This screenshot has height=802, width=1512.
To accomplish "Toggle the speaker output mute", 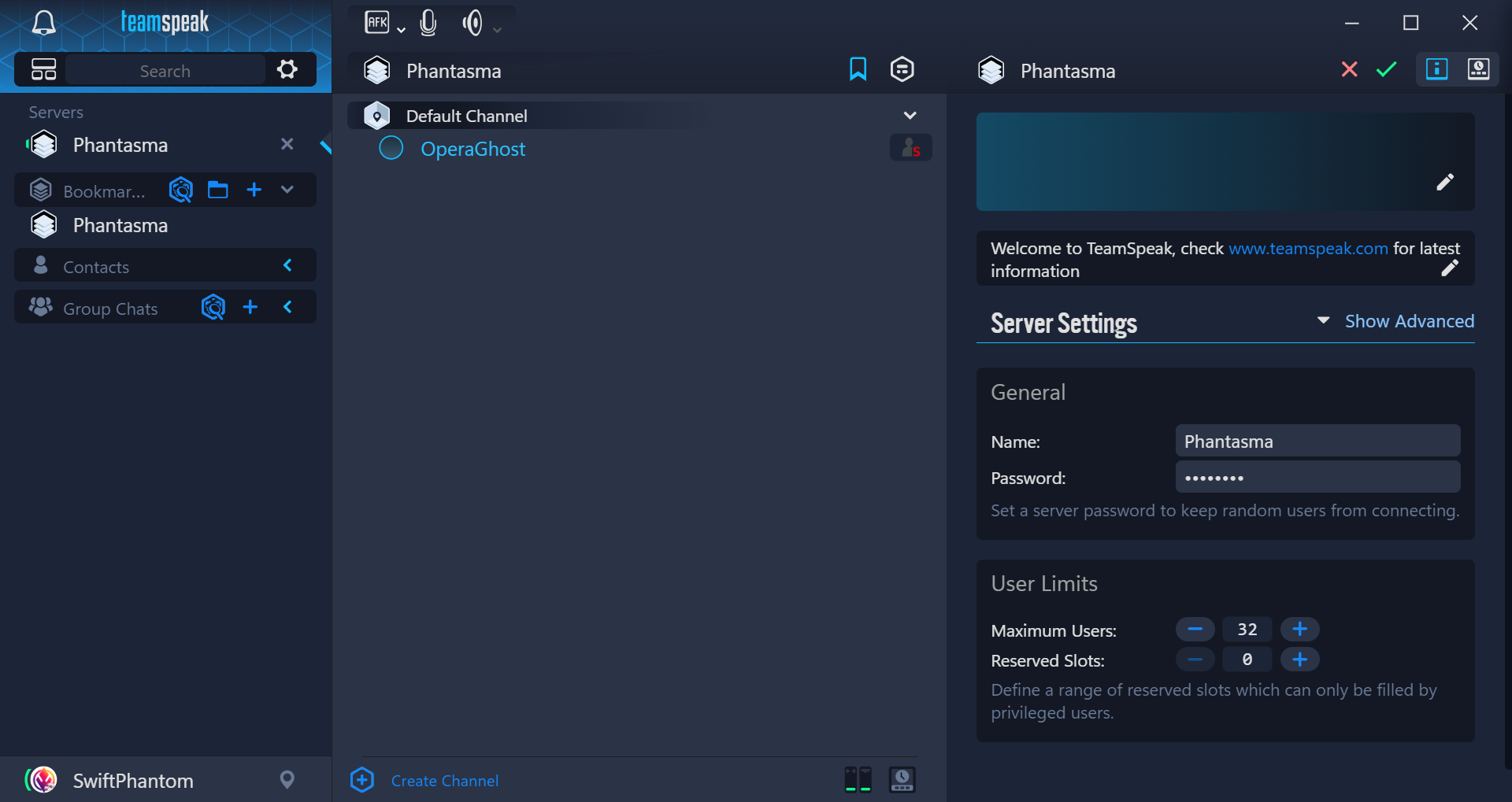I will pos(472,23).
